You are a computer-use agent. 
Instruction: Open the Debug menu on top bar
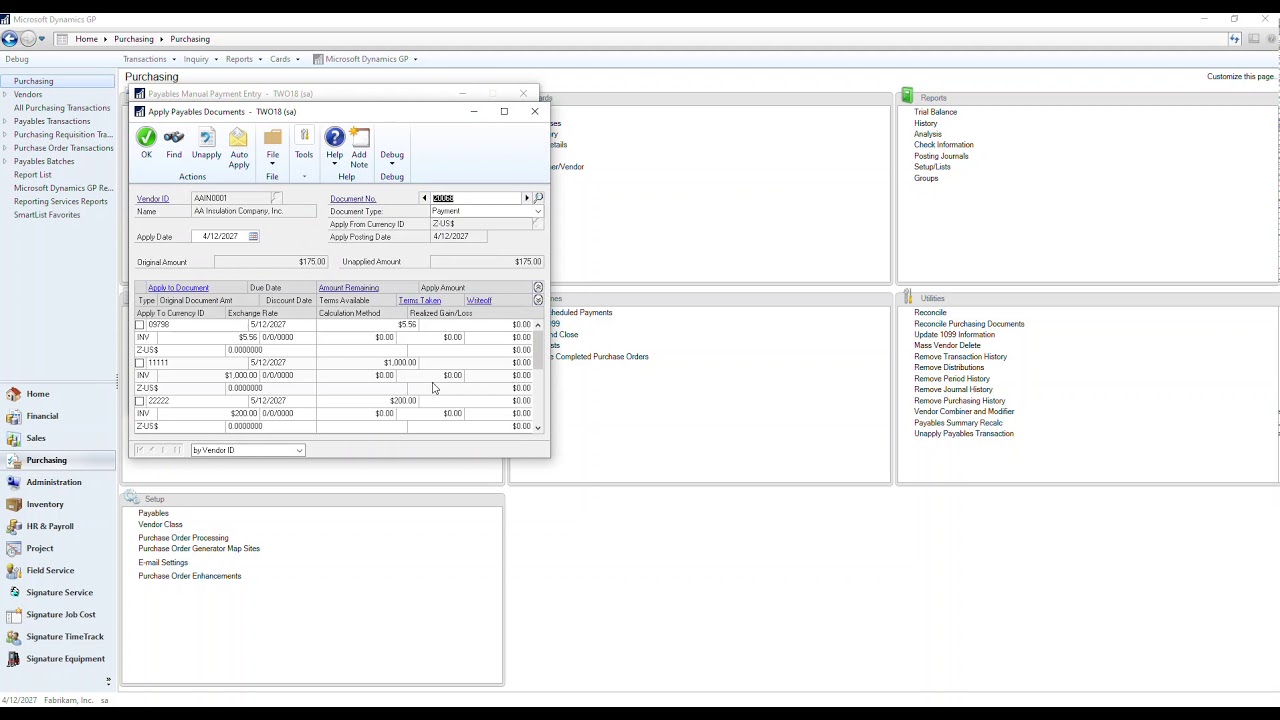point(16,59)
